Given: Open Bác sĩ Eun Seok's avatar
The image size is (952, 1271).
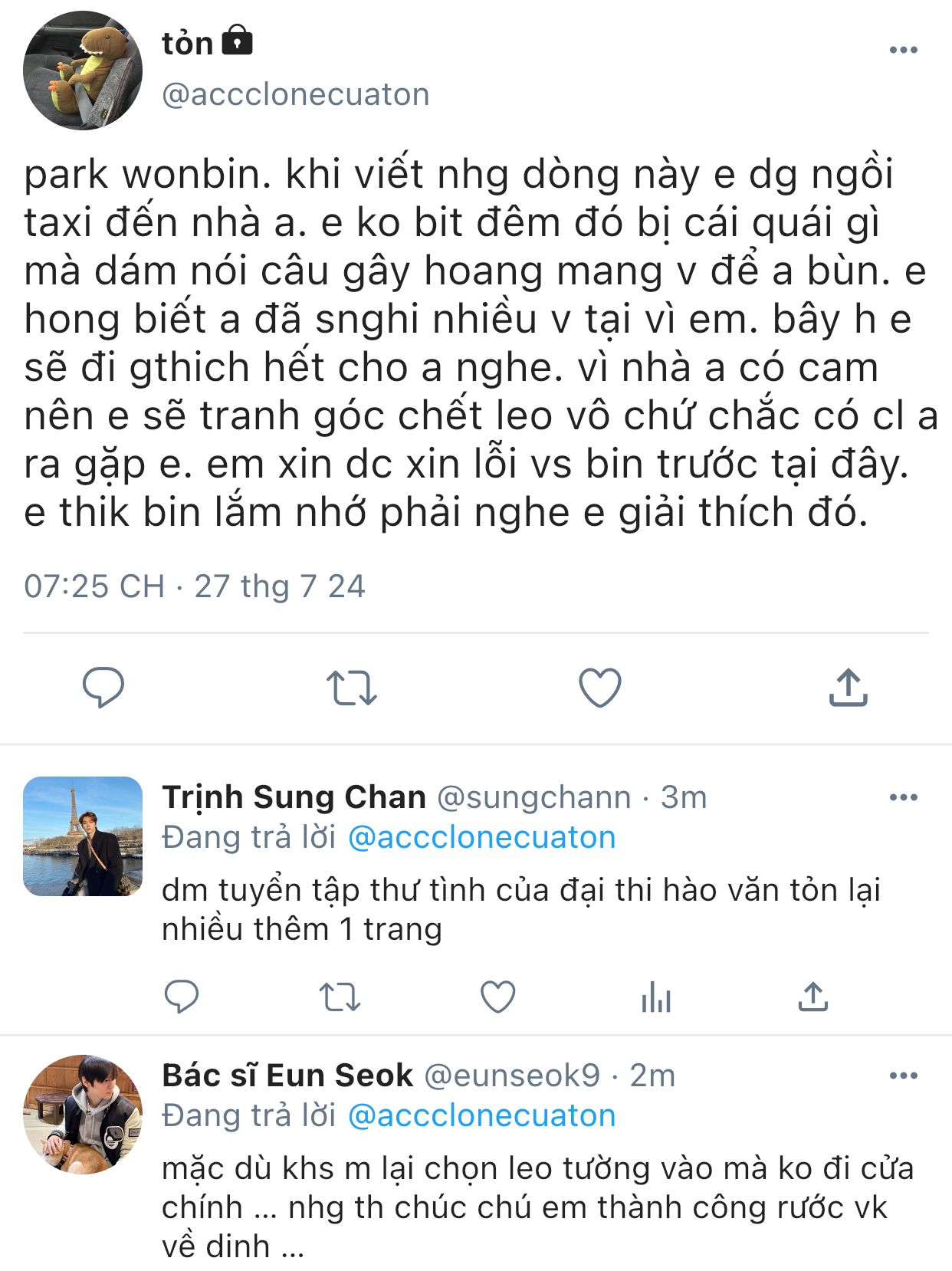Looking at the screenshot, I should click(83, 1115).
